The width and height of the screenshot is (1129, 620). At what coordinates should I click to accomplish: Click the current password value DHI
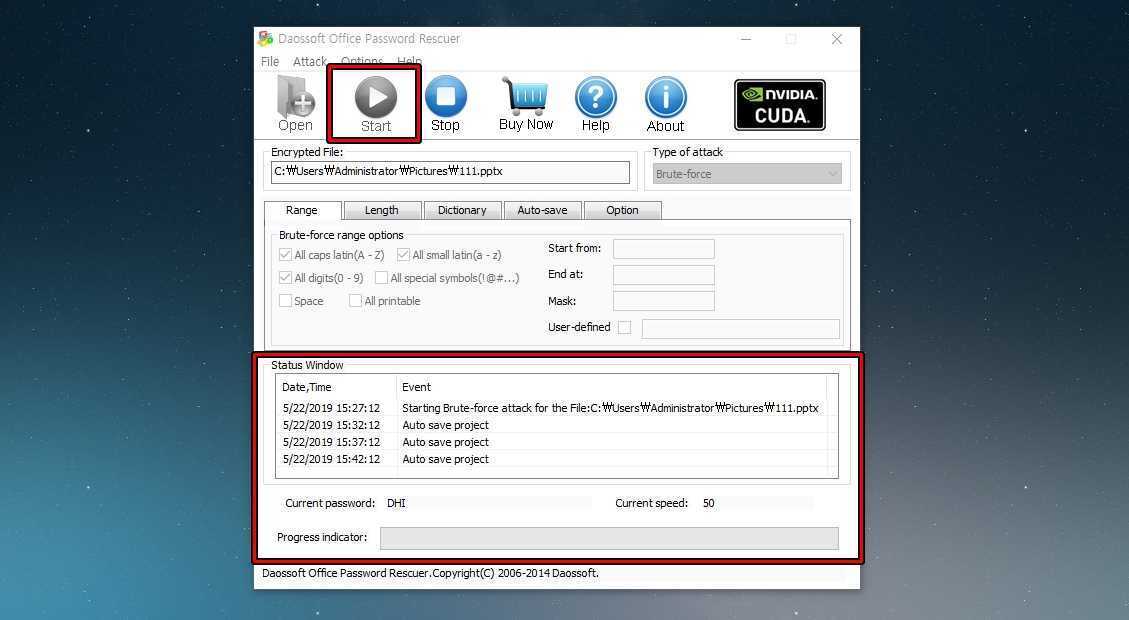396,503
